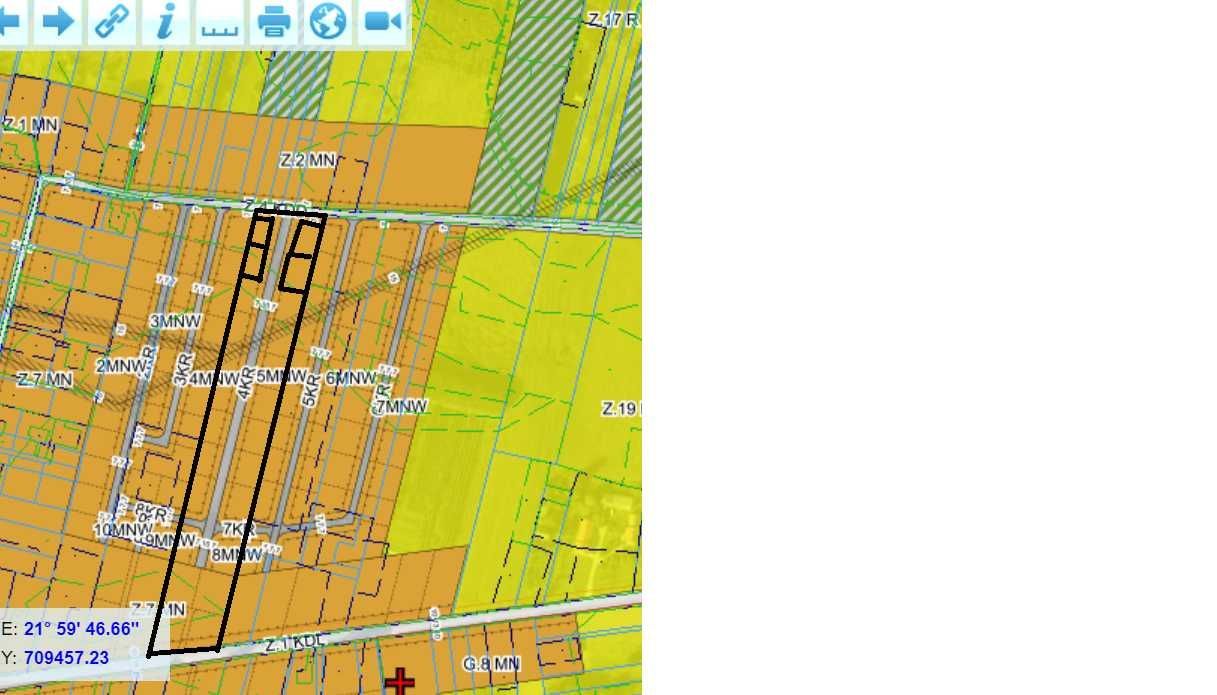The width and height of the screenshot is (1217, 695).
Task: Open the chain link share tool
Action: pos(112,21)
